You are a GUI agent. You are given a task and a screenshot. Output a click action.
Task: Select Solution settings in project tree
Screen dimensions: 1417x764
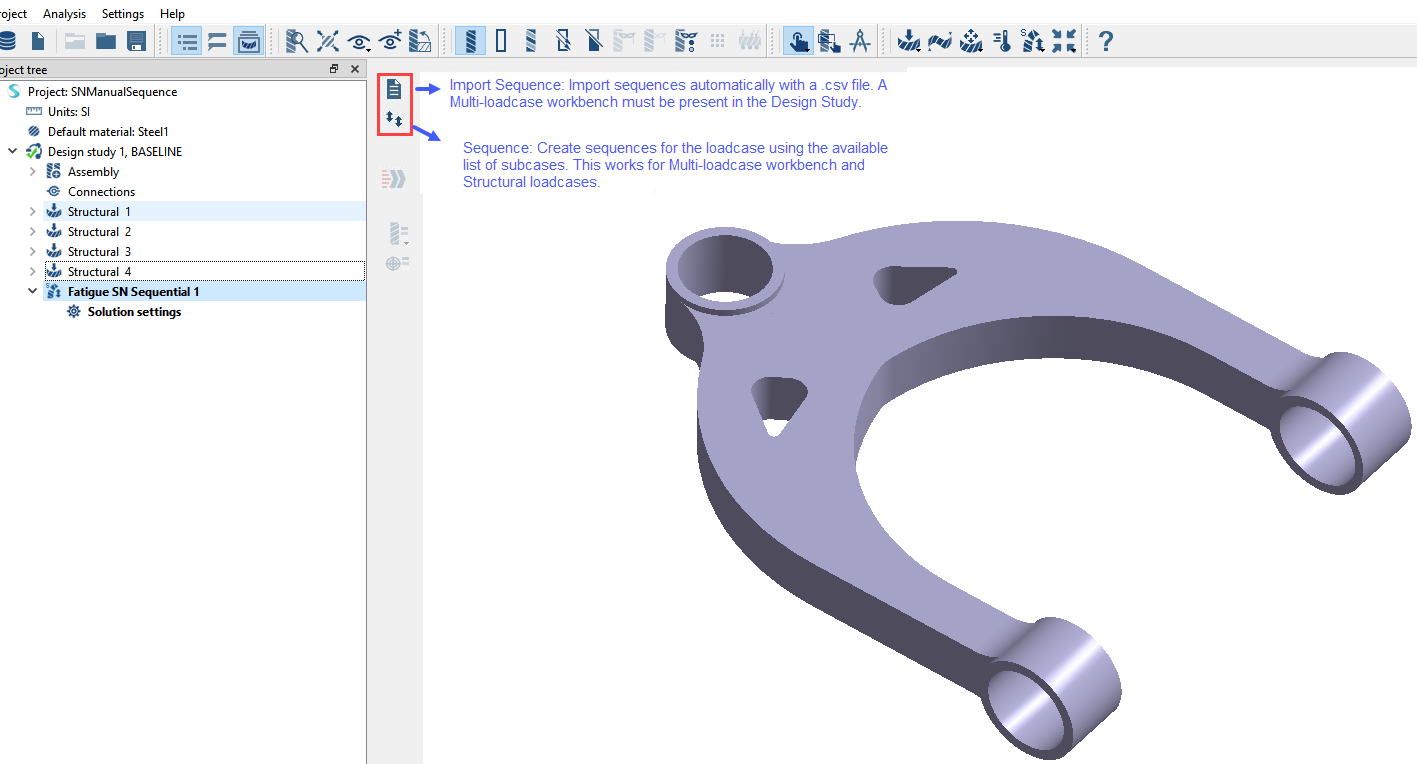[x=134, y=312]
